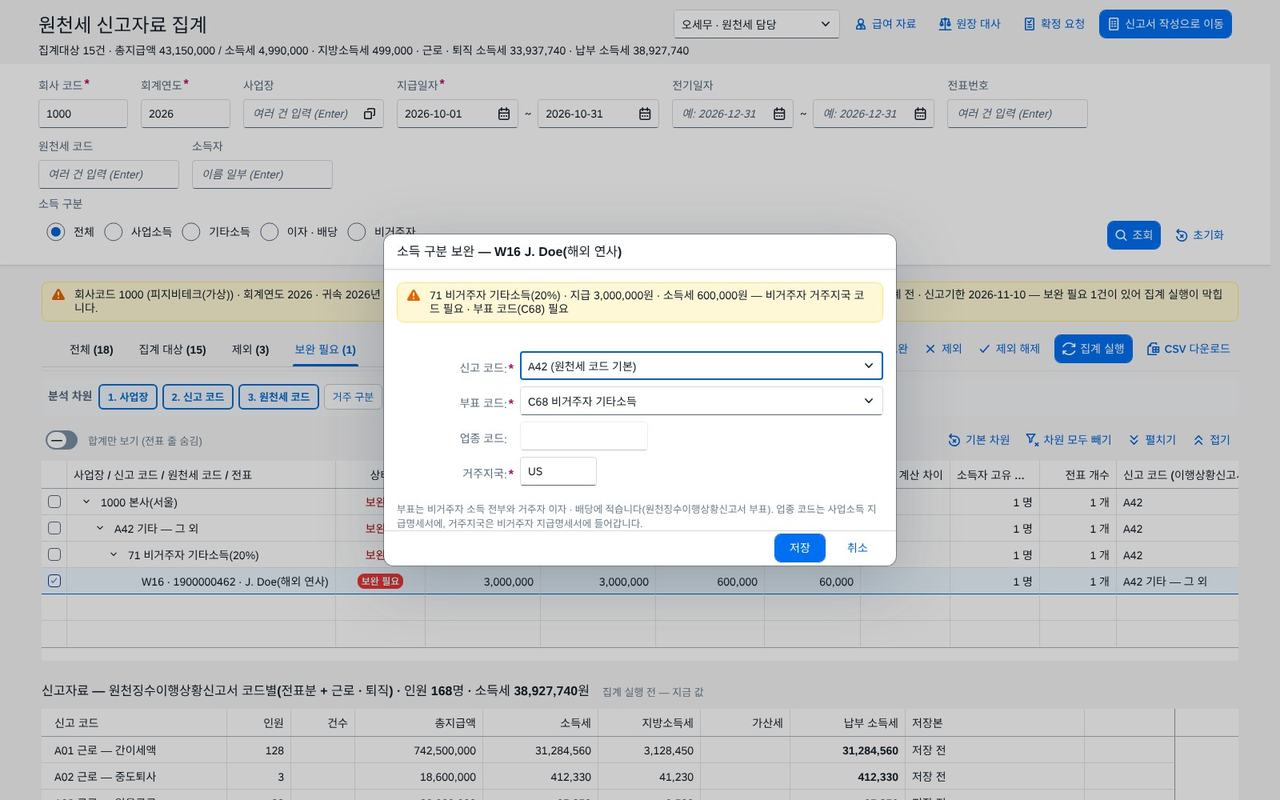Viewport: 1280px width, 800px height.
Task: Switch to the 집계 대상 (15) tab
Action: click(x=172, y=349)
